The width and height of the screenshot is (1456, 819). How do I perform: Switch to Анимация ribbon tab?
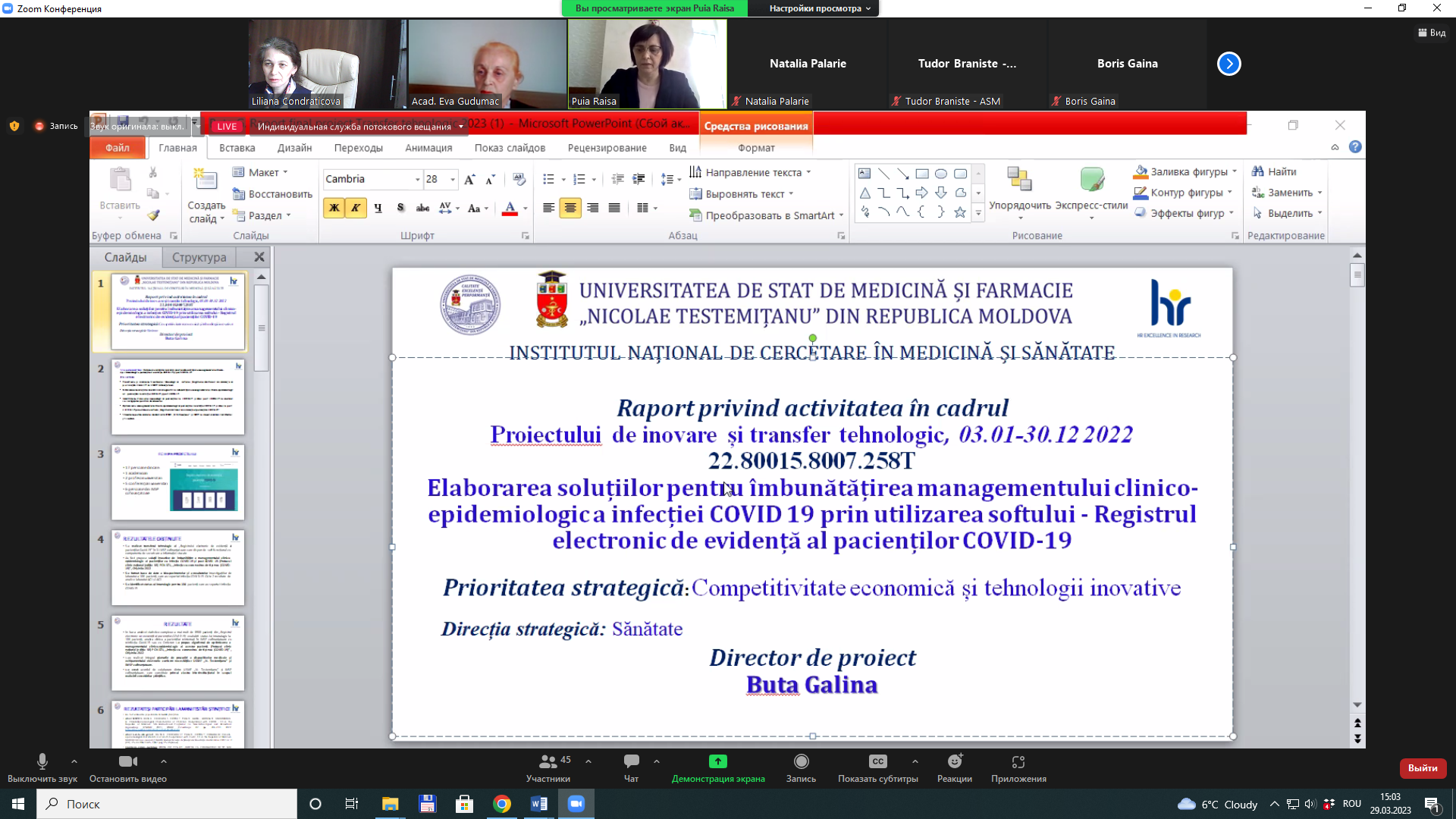[x=428, y=148]
